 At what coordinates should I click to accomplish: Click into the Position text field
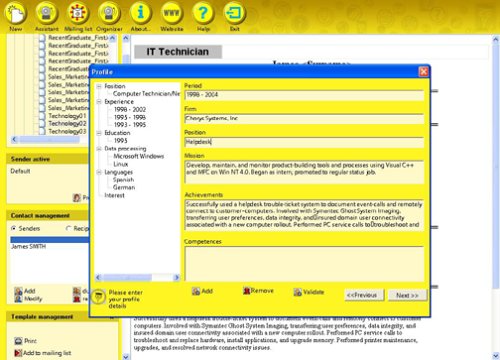point(304,142)
